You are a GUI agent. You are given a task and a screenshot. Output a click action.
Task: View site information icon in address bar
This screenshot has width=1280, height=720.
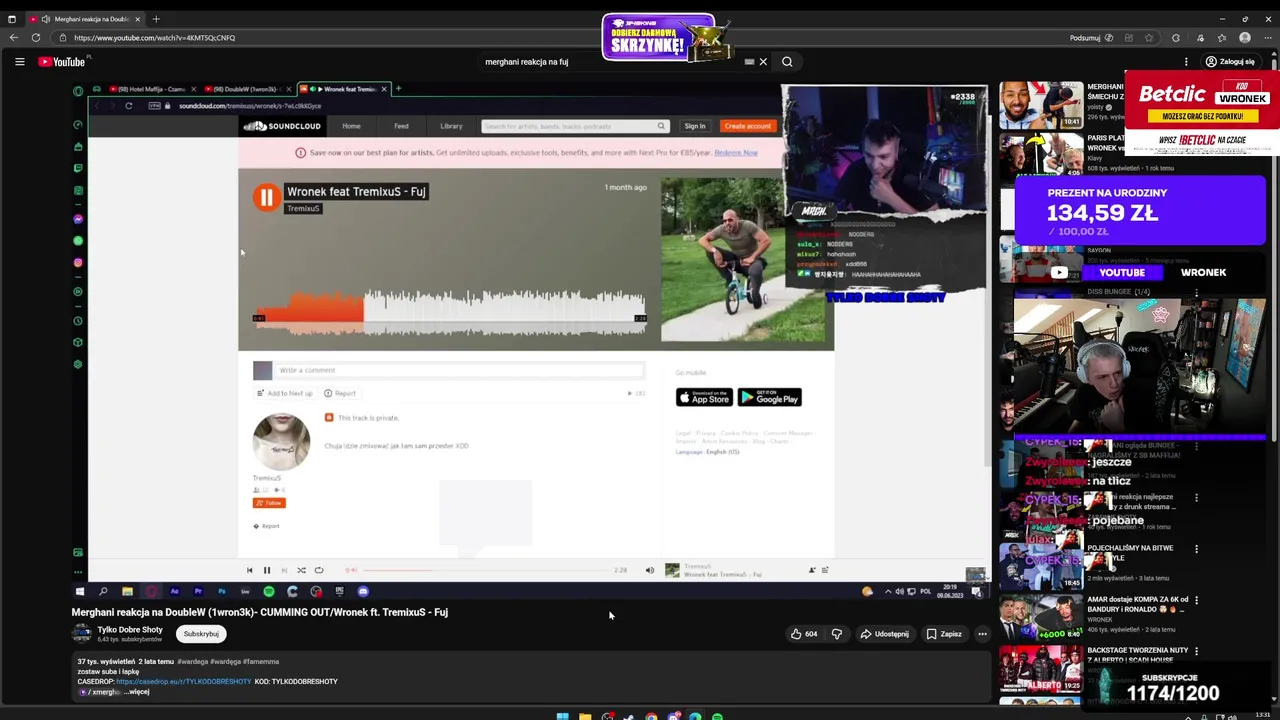(x=62, y=38)
